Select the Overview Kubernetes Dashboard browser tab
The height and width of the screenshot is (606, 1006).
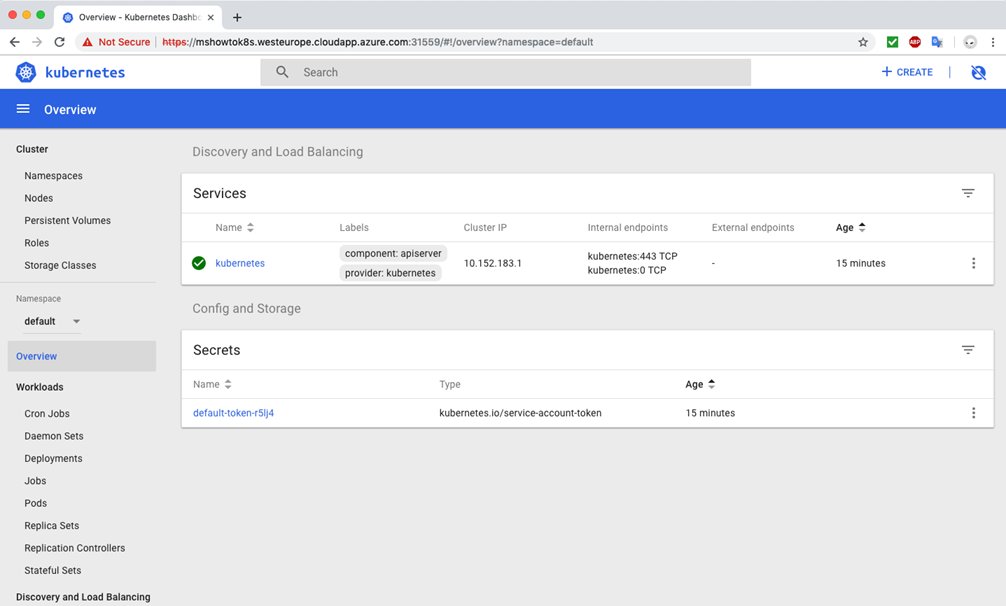coord(139,17)
